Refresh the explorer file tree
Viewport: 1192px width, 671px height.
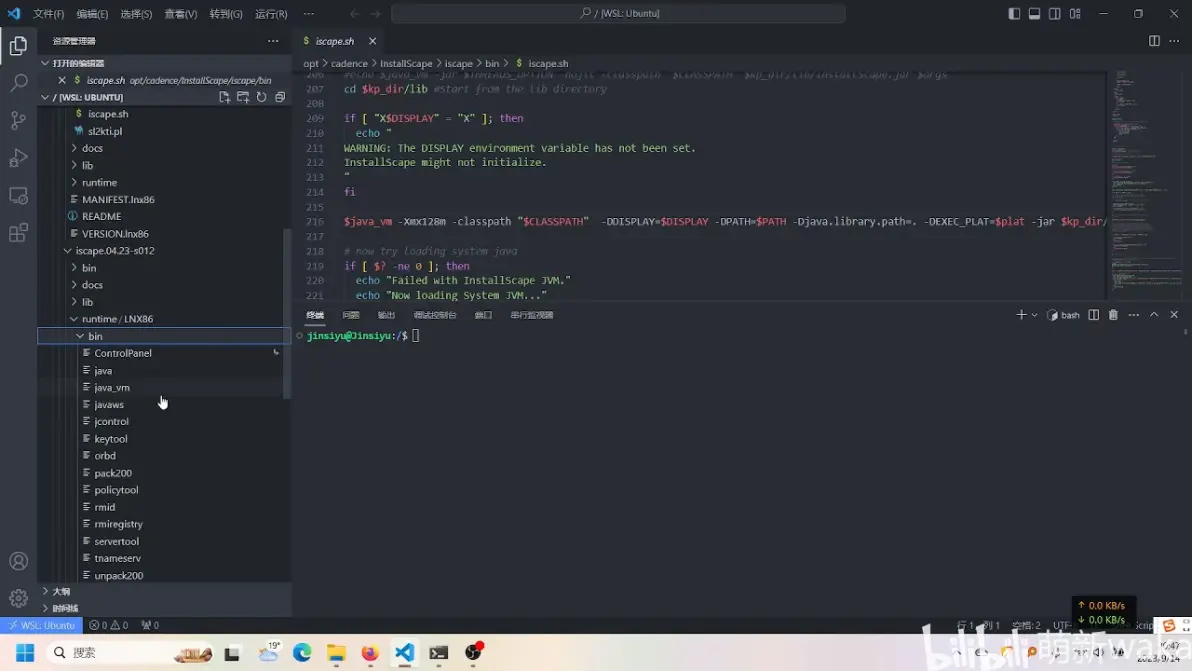point(262,97)
